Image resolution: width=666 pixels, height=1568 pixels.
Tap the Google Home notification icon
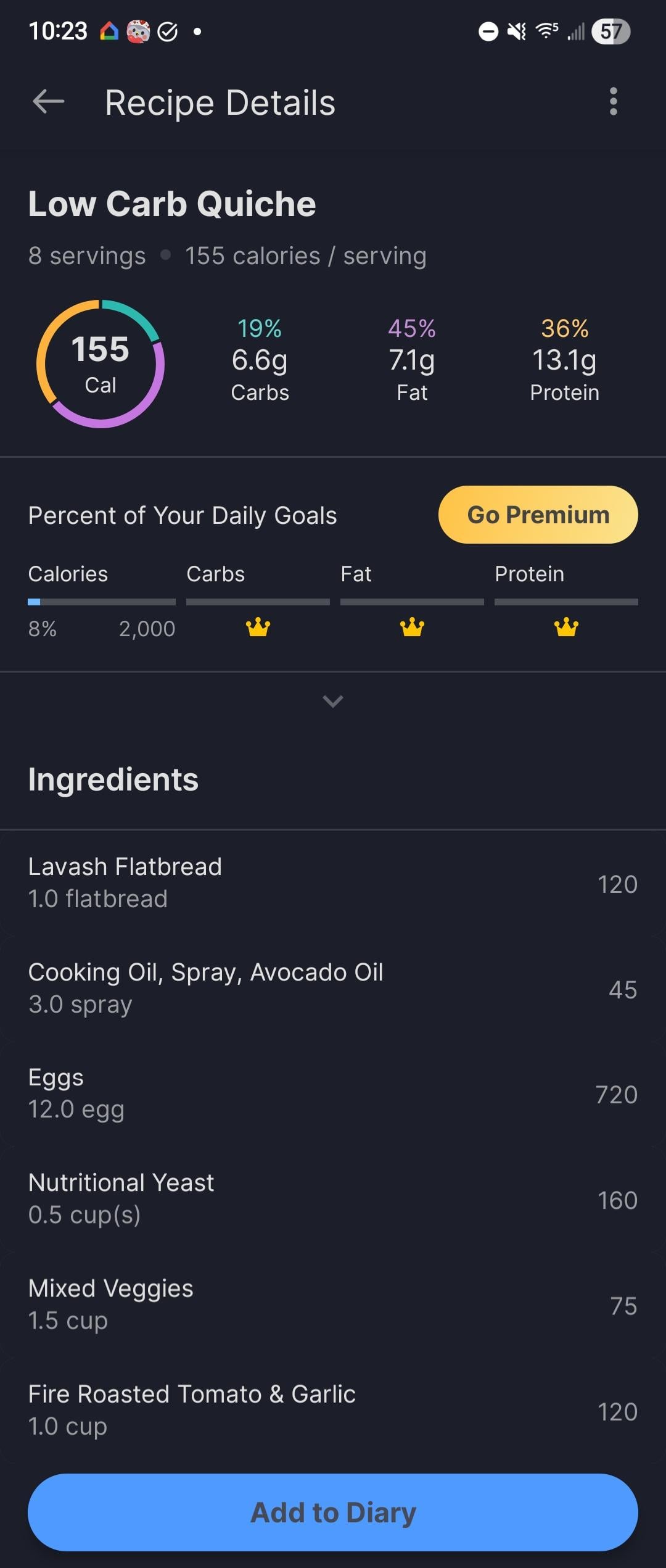[x=109, y=31]
